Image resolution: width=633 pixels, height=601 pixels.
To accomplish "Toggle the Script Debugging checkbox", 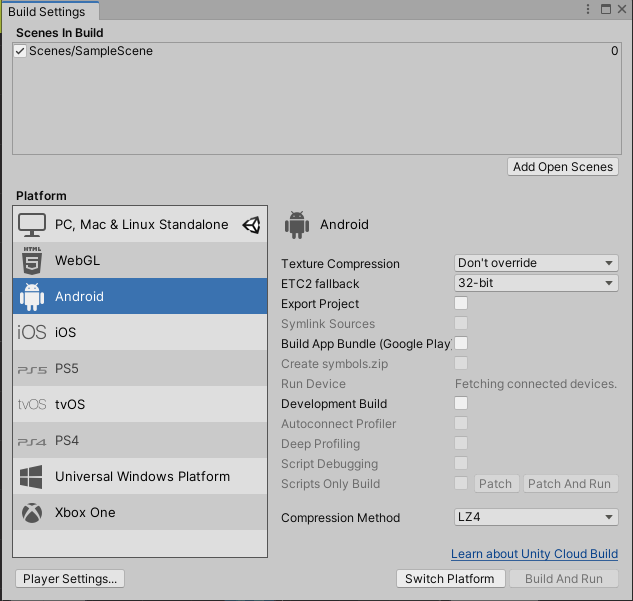I will tap(461, 463).
